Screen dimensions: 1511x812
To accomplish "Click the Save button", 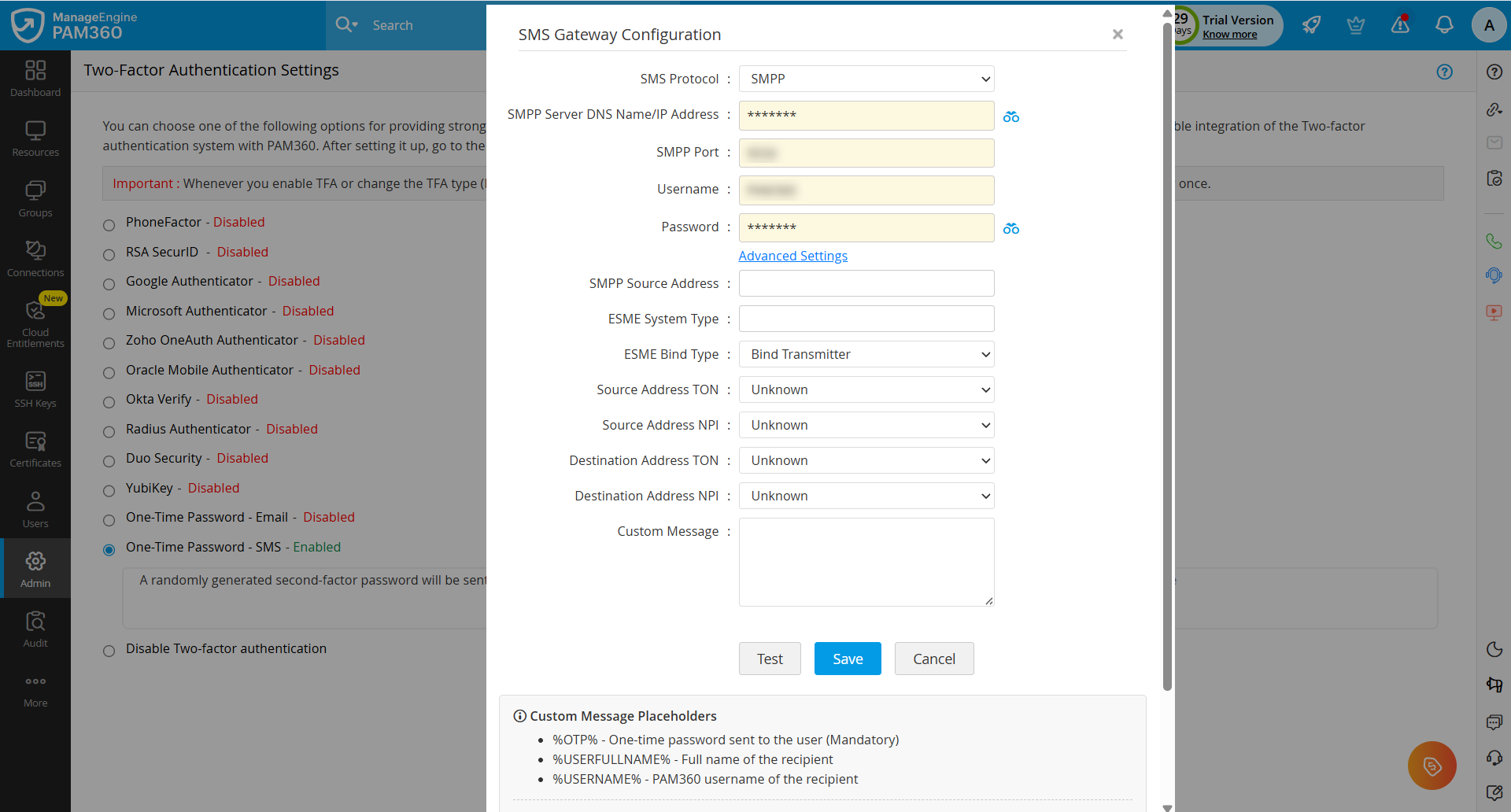I will point(848,659).
